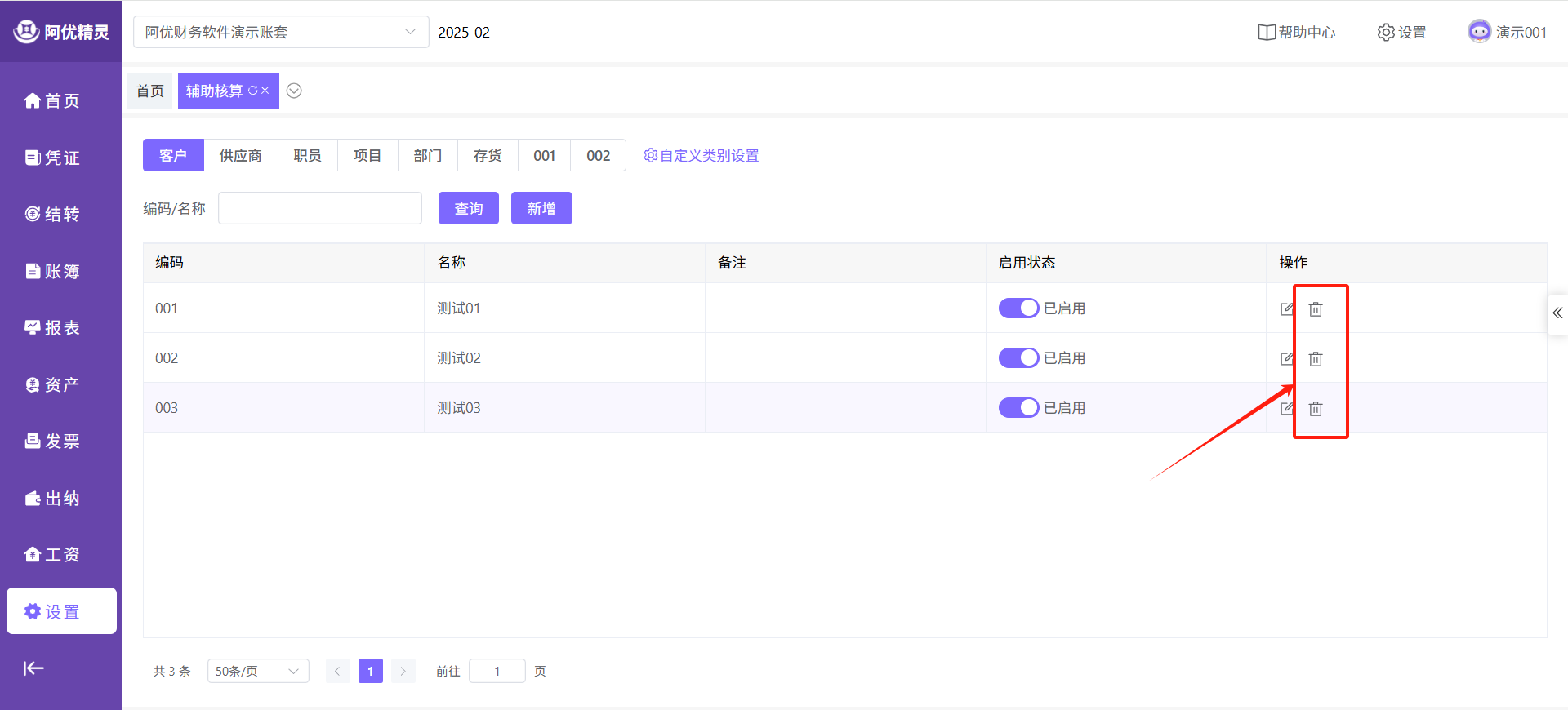Switch to the 供应商 tab
1568x710 pixels.
pyautogui.click(x=240, y=155)
